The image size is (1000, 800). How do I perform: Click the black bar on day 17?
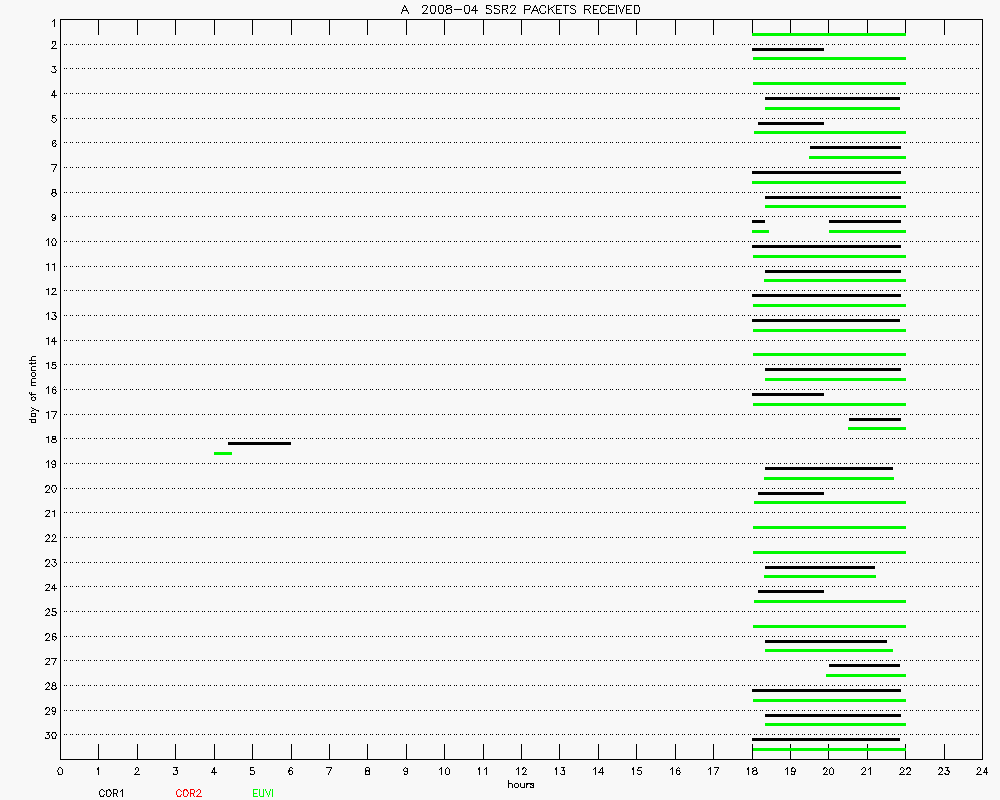point(874,419)
